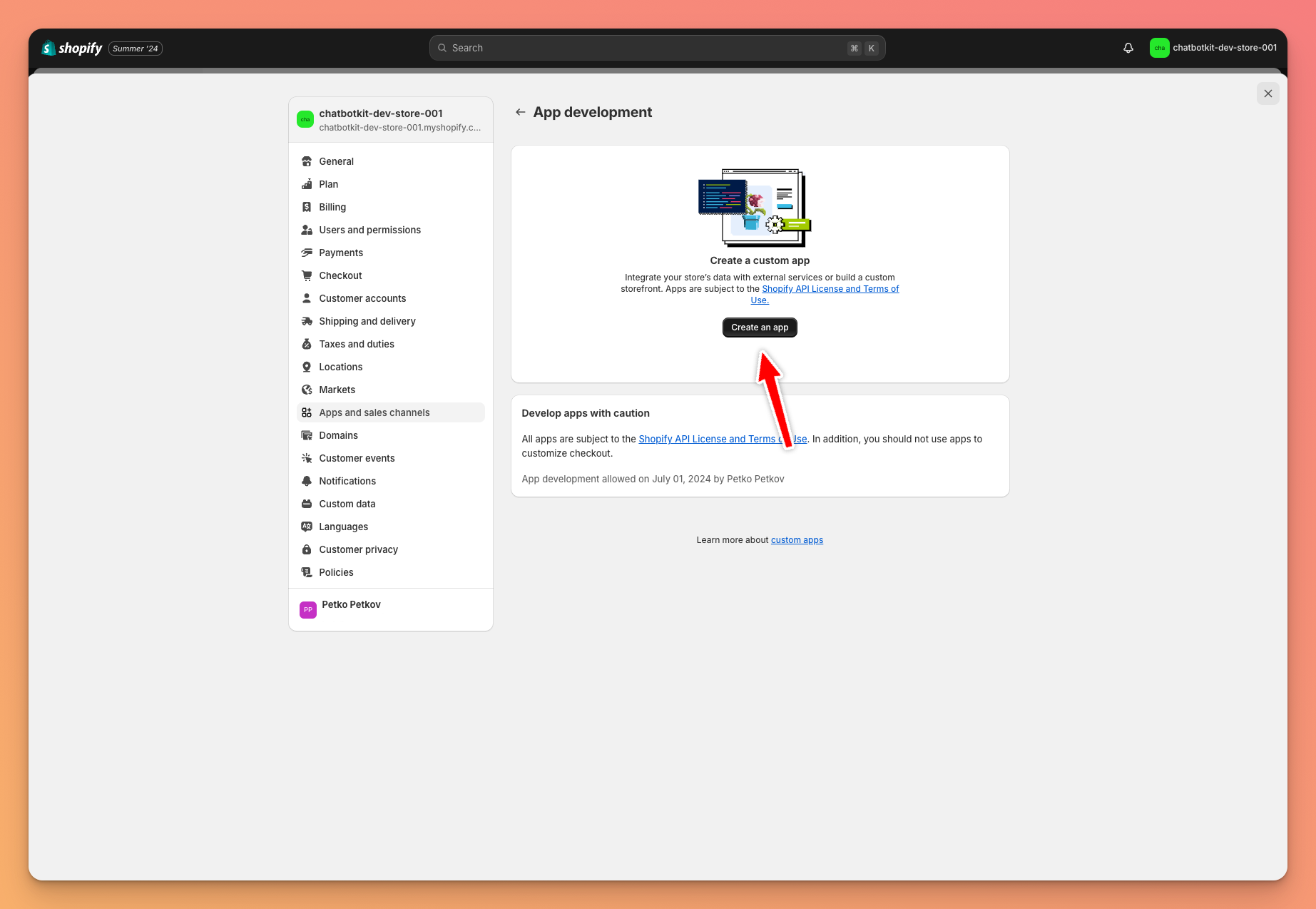Open Shipping and delivery settings
Viewport: 1316px width, 909px height.
[x=390, y=321]
